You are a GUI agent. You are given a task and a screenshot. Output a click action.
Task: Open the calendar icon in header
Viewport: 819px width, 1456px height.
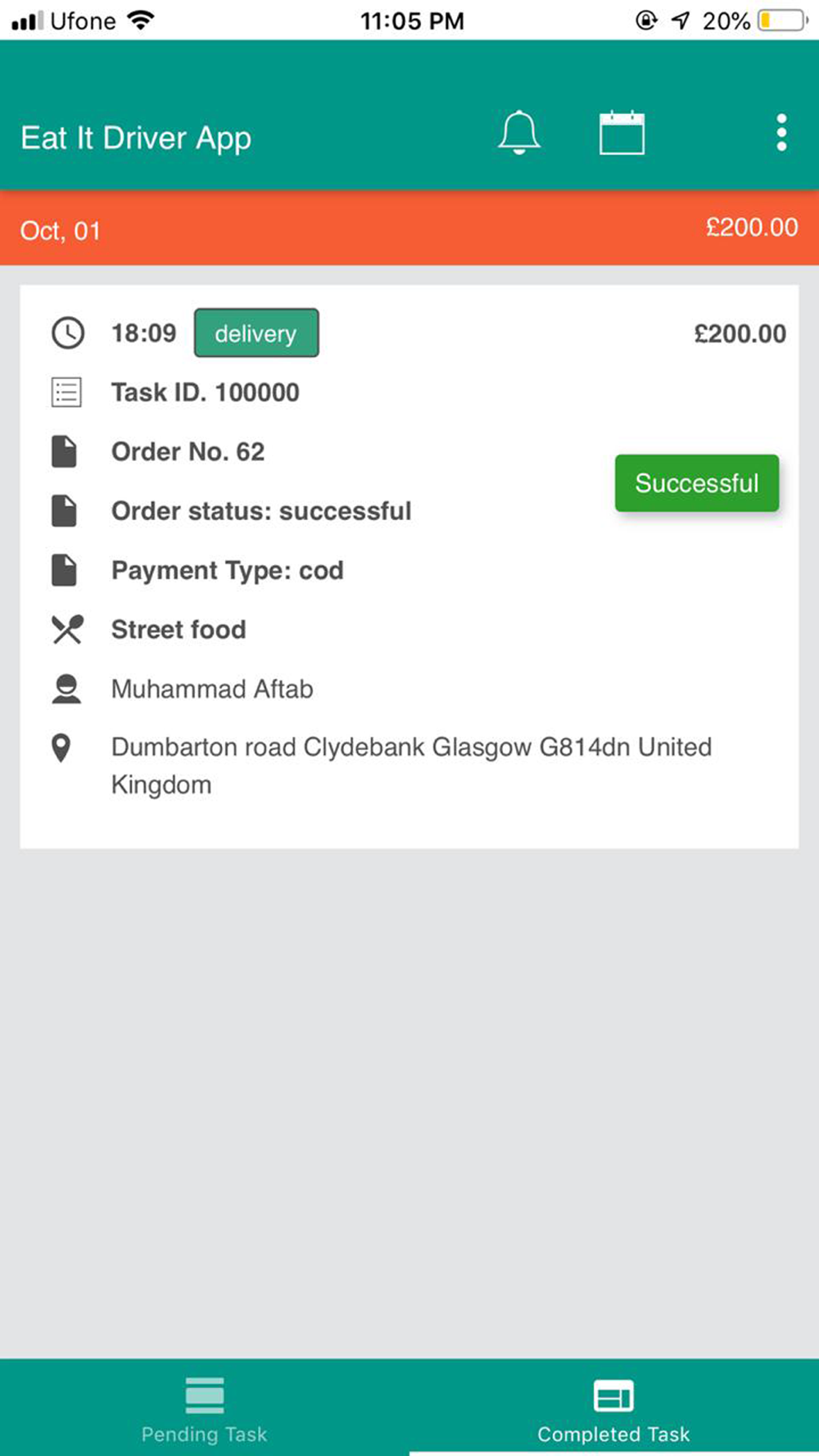[x=622, y=133]
